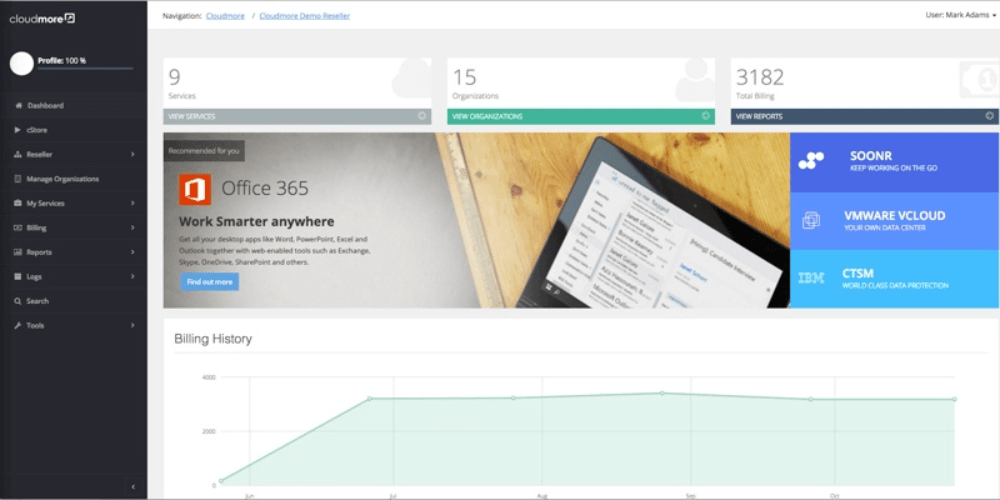Click the Search magnifier icon in sidebar
Viewport: 1000px width, 500px height.
tap(18, 301)
